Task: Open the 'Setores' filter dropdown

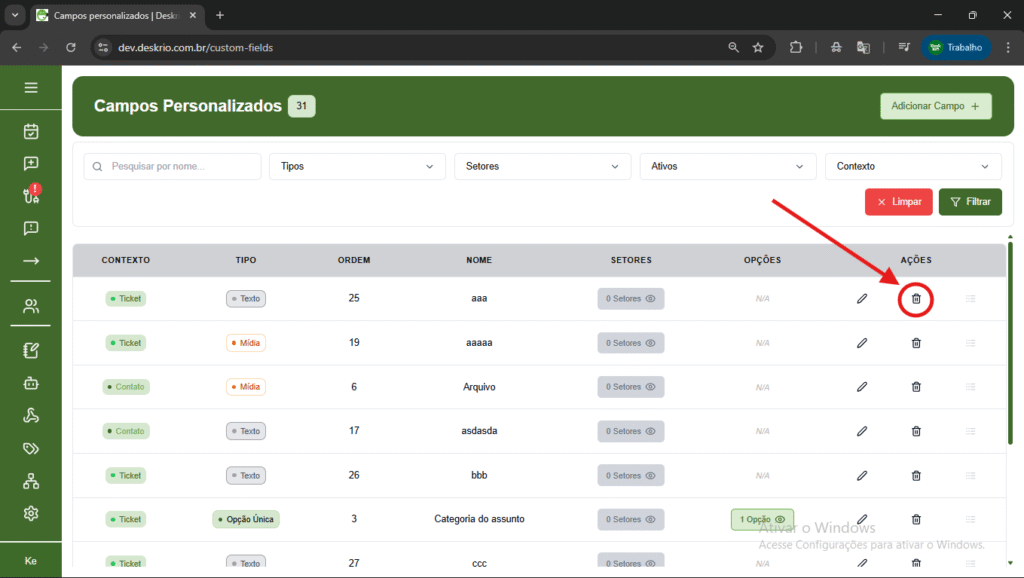Action: [x=542, y=166]
